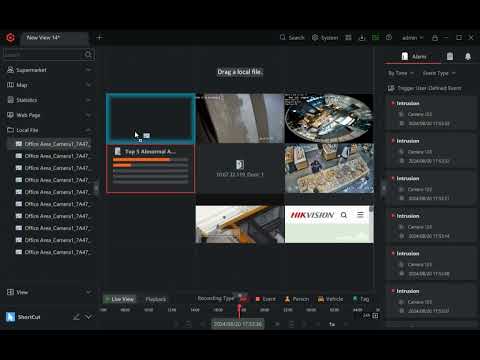Click the Supermarket people icon
Viewport: 480px width, 360px height.
pyautogui.click(x=11, y=70)
